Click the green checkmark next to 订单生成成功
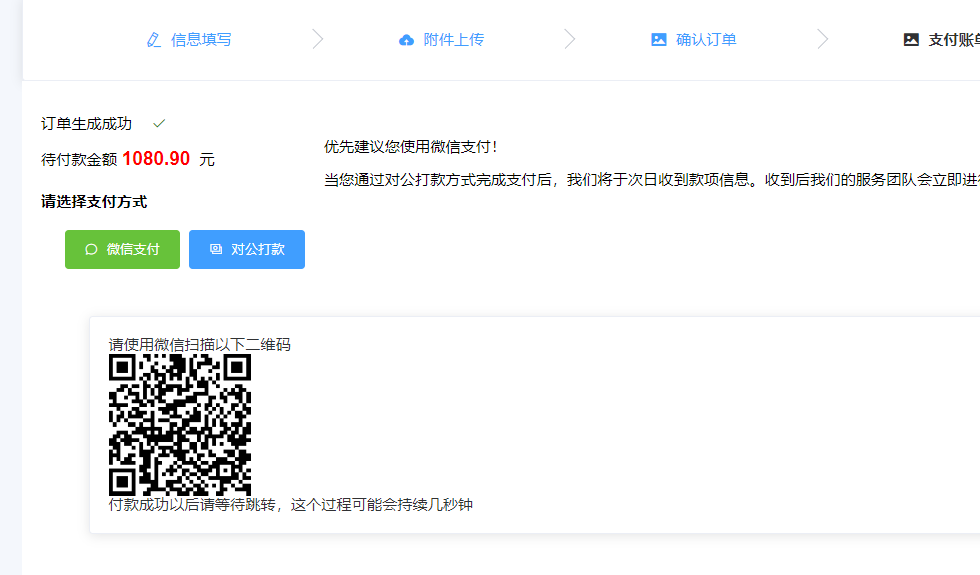 (159, 124)
